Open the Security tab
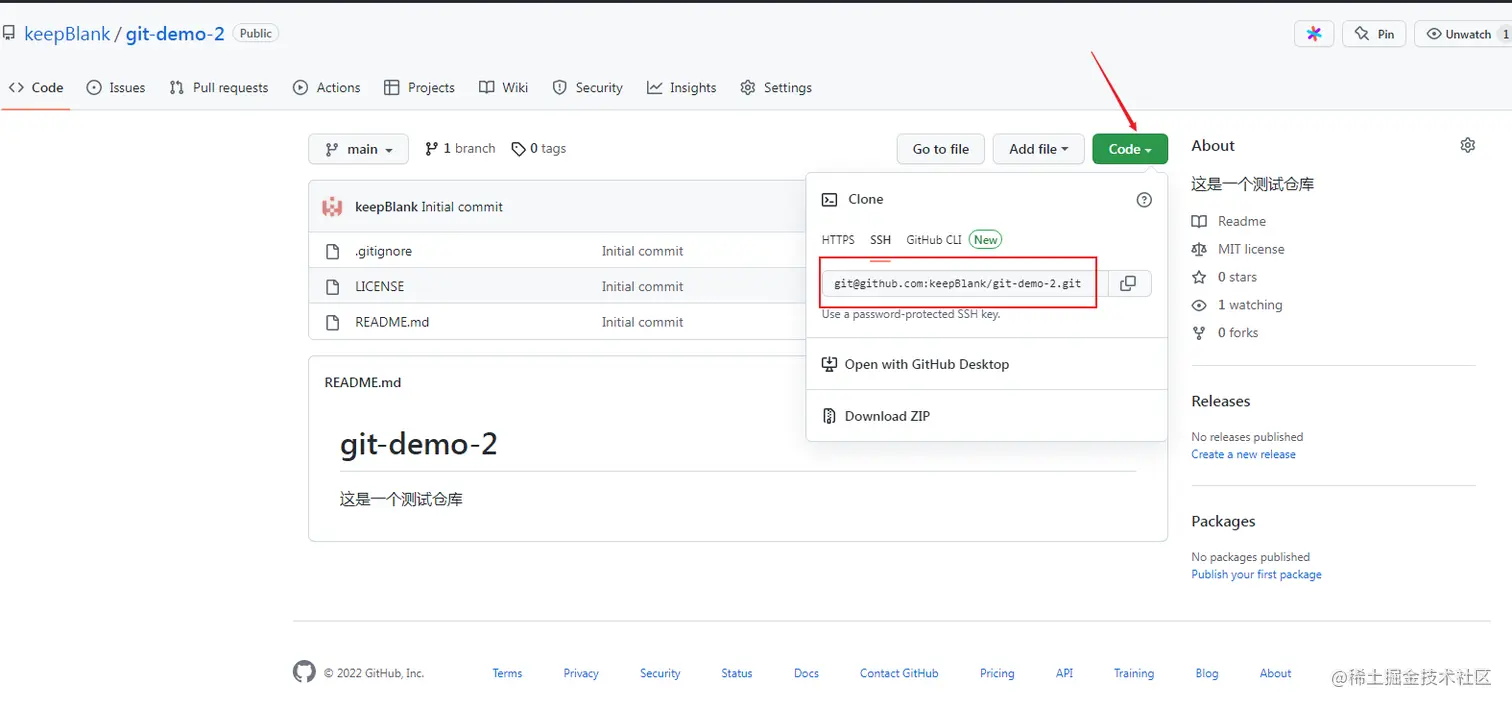The width and height of the screenshot is (1512, 708). pyautogui.click(x=588, y=88)
